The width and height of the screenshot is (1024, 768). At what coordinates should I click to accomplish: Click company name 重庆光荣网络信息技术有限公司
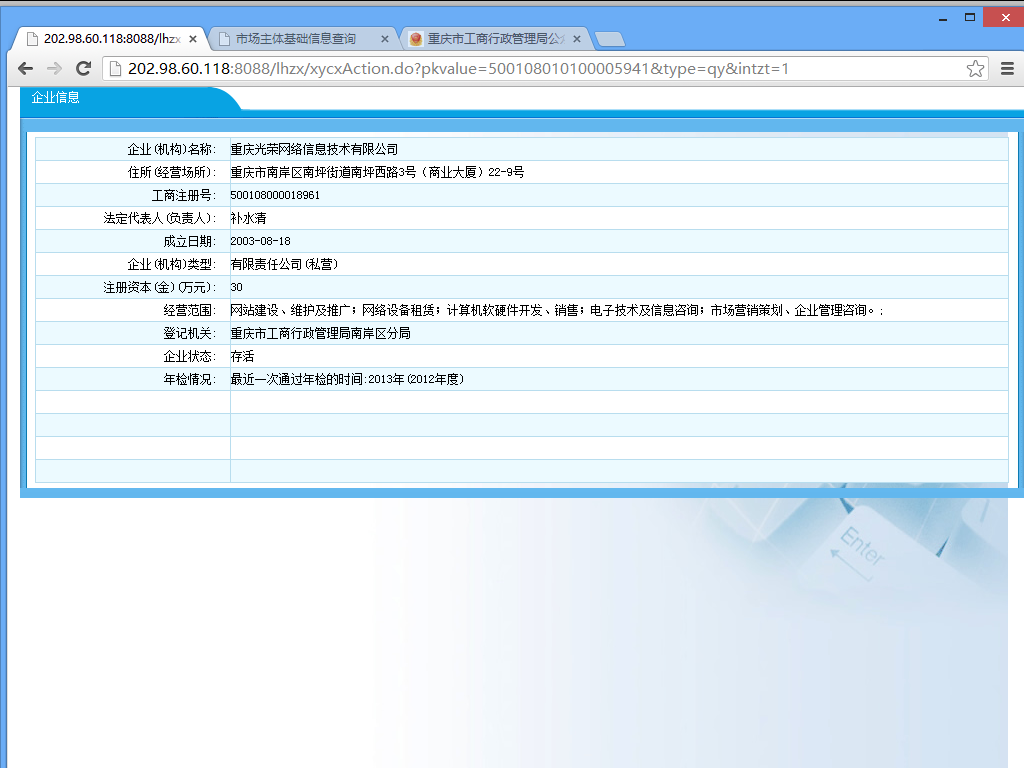[314, 150]
